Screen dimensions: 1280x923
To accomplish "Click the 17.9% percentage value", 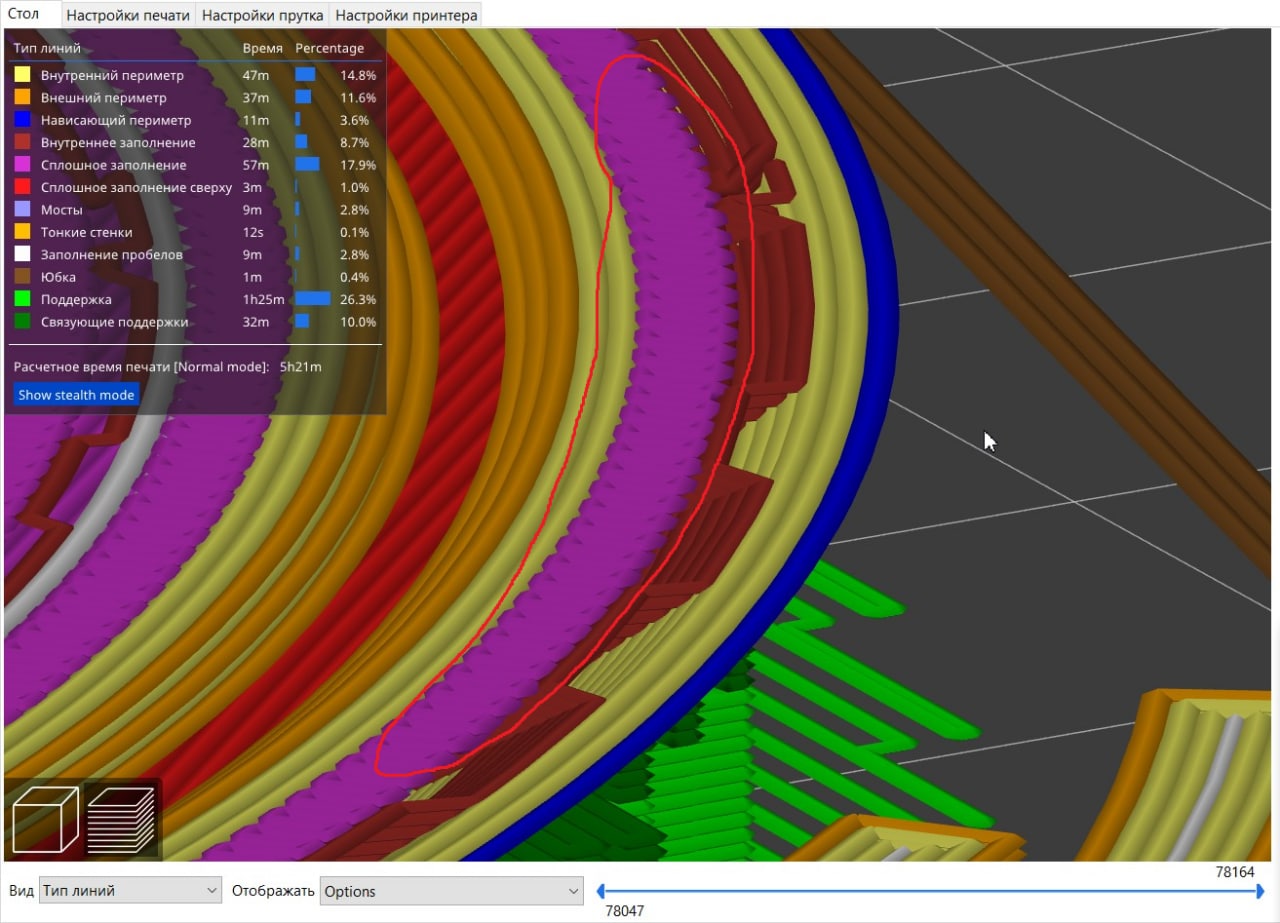I will pyautogui.click(x=358, y=165).
